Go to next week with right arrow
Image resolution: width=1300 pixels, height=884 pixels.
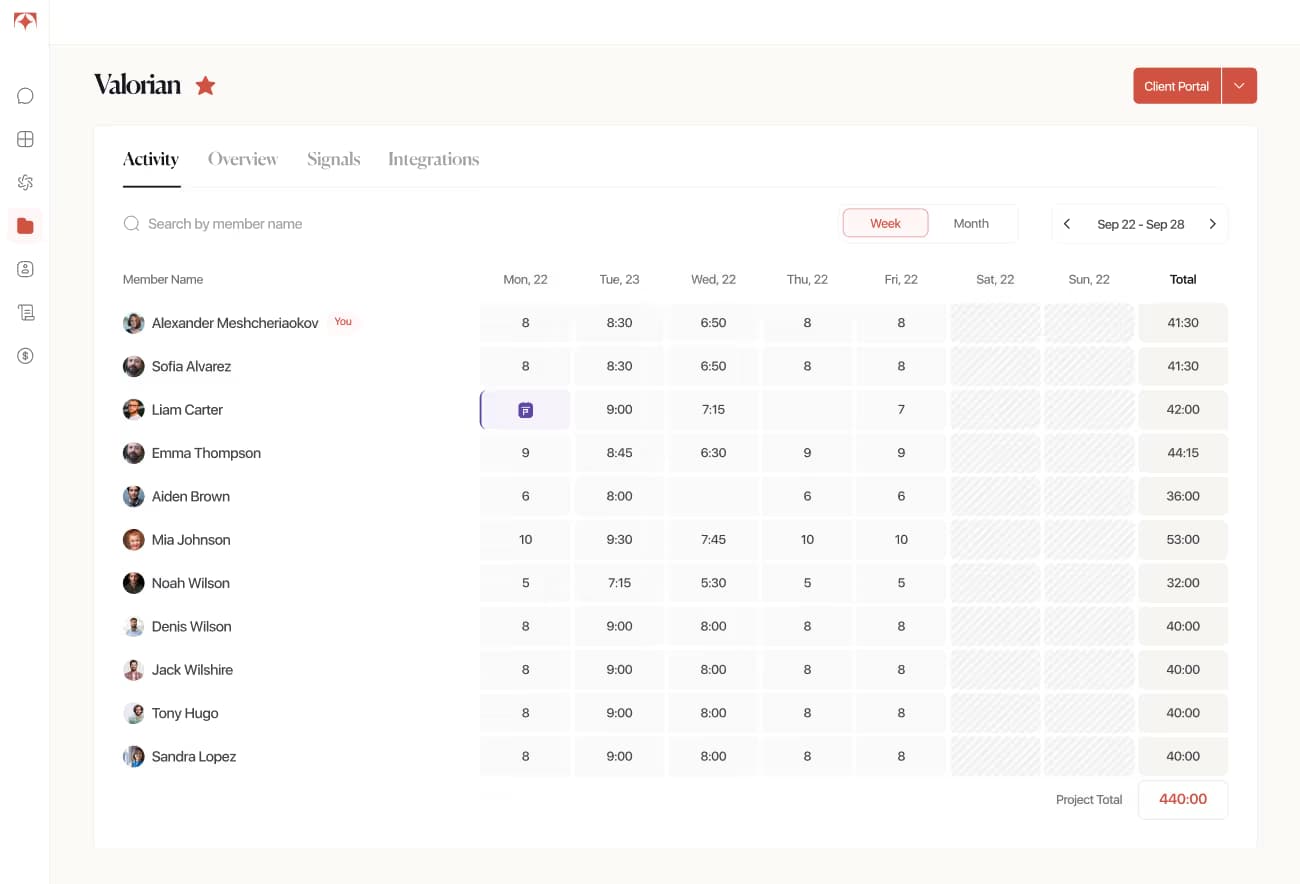pos(1212,224)
